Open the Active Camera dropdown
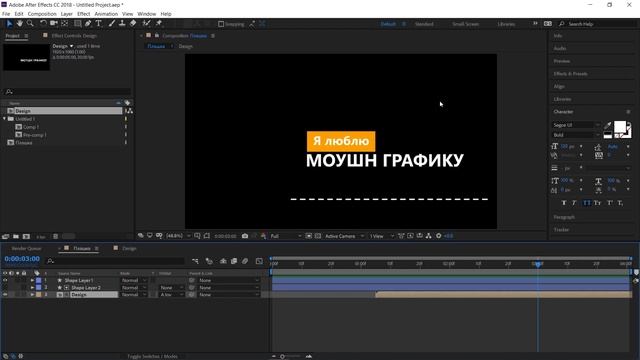The width and height of the screenshot is (640, 360). click(344, 236)
